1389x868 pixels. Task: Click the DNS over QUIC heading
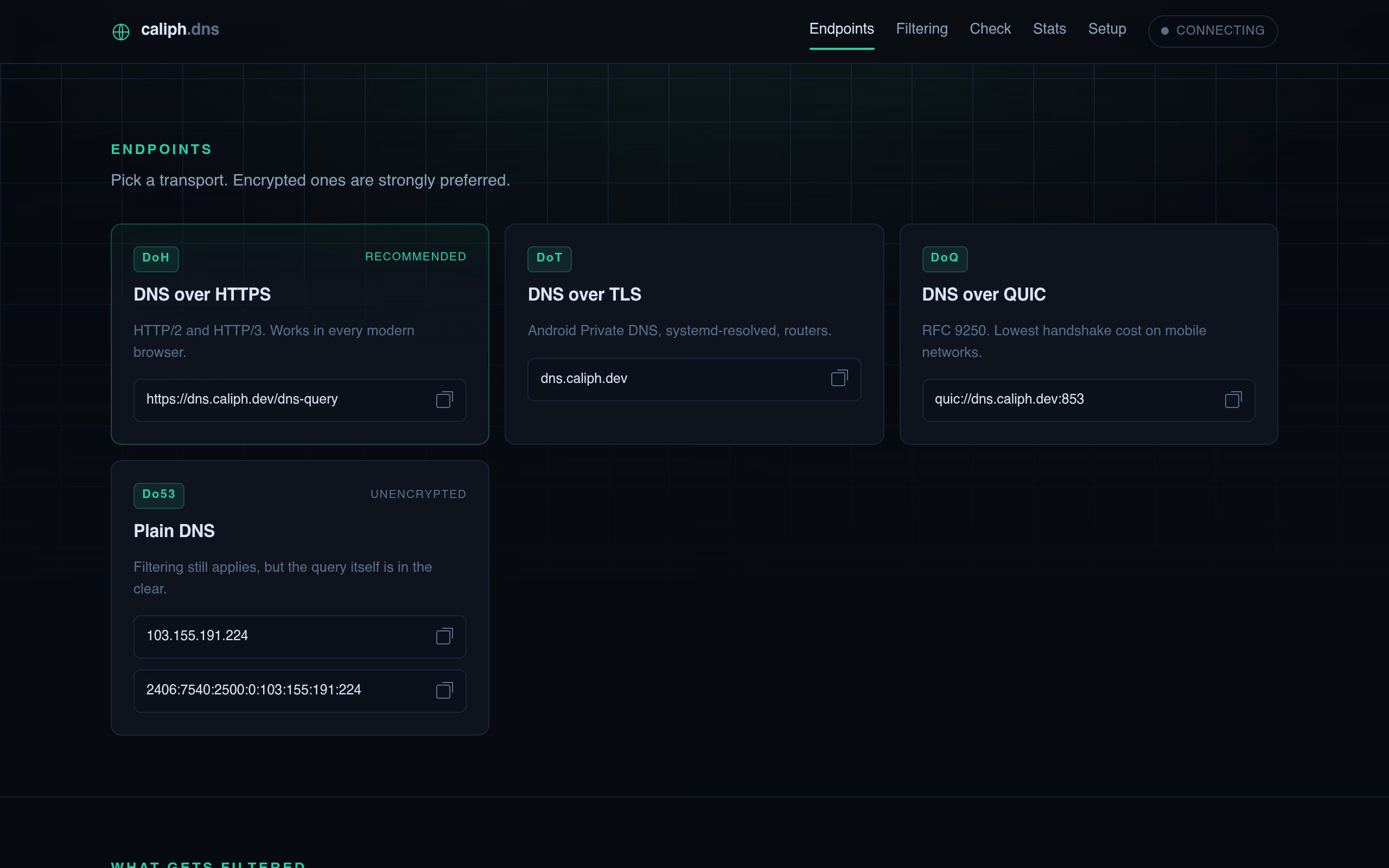click(984, 295)
